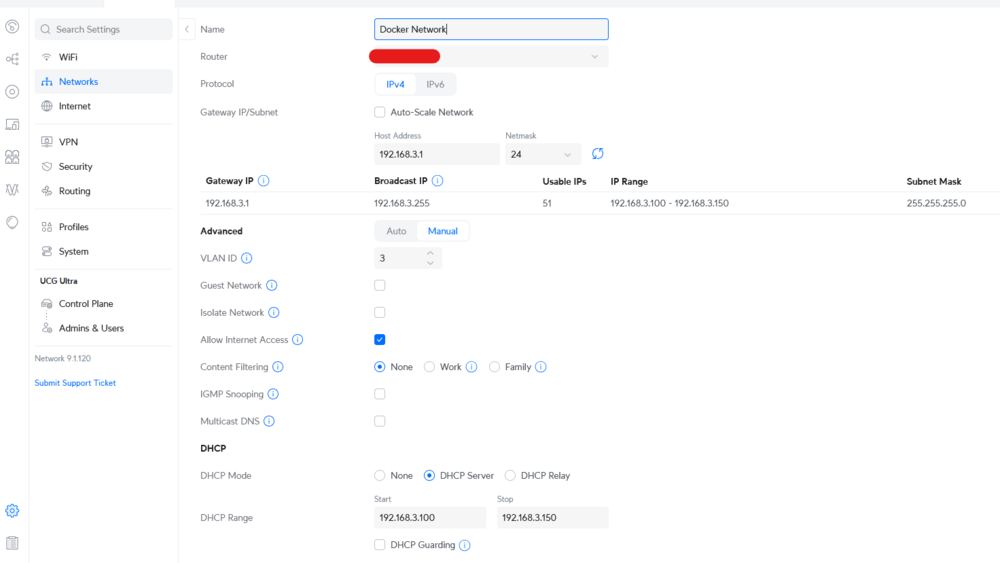Open Control Plane page
Screen dimensions: 1000x563
[x=103, y=304]
